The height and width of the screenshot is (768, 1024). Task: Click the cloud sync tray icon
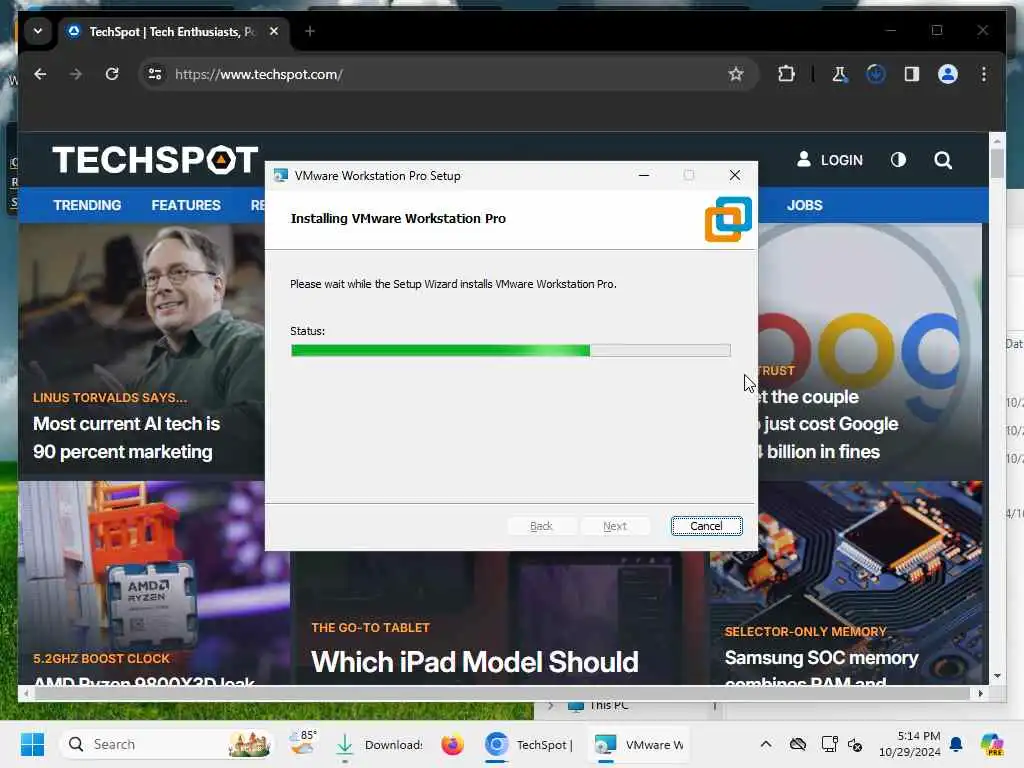click(797, 744)
